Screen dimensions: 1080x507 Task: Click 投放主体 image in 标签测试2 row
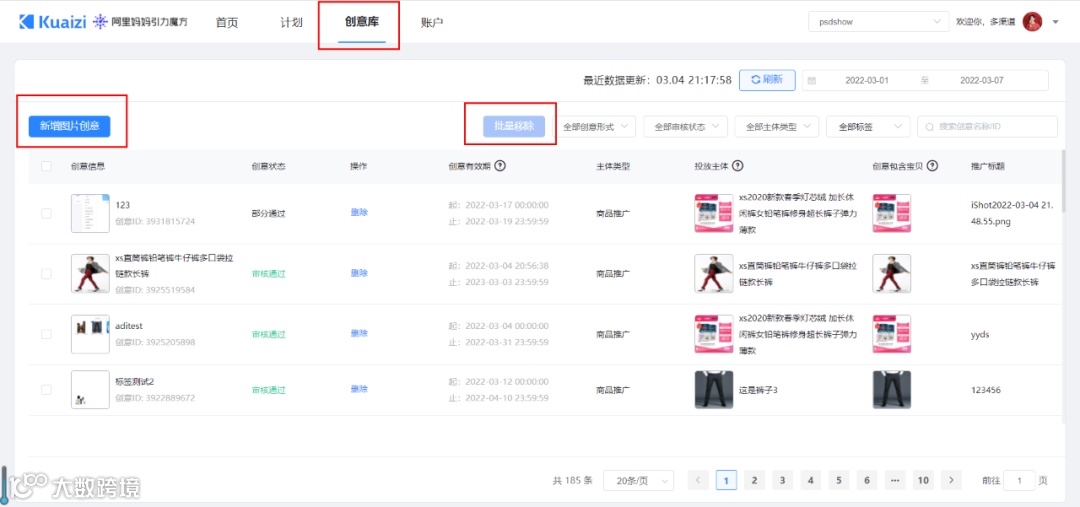714,390
